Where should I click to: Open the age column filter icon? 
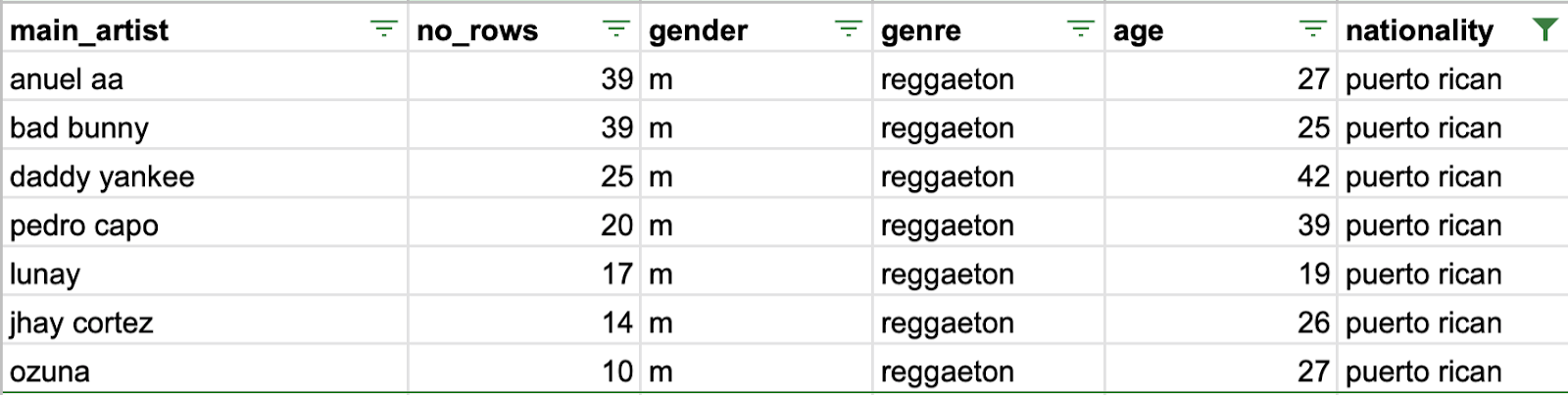pyautogui.click(x=1312, y=29)
